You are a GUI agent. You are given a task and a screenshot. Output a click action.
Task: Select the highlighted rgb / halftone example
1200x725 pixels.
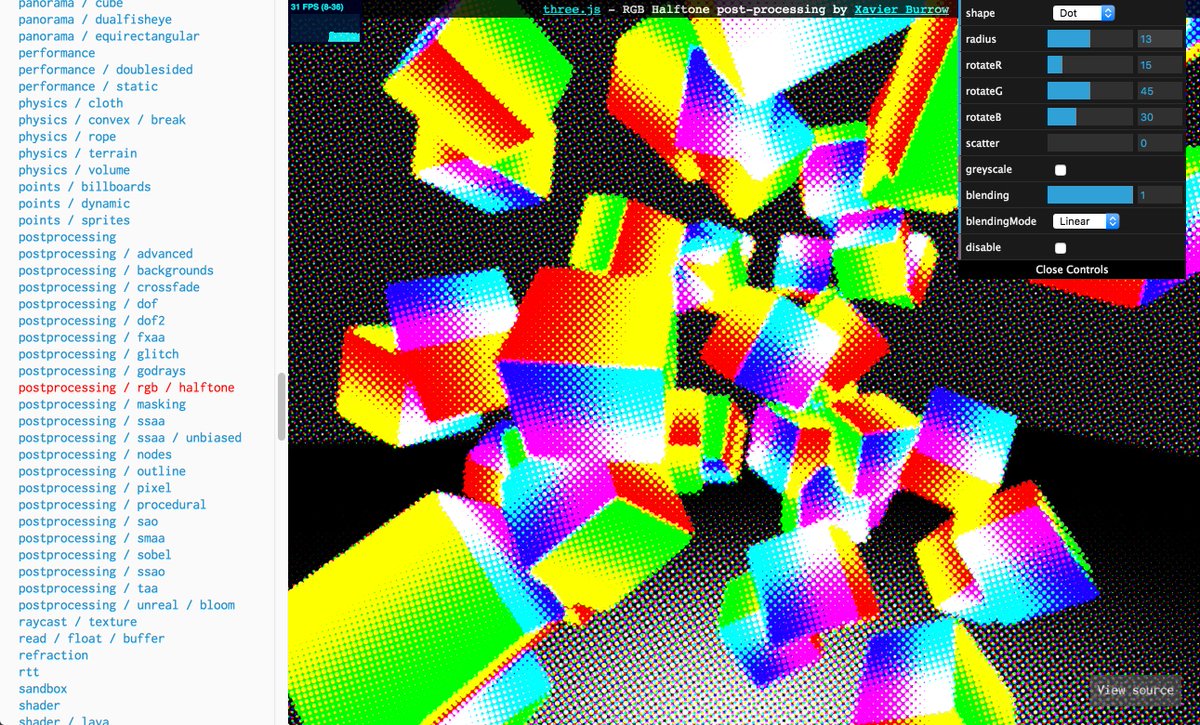[126, 388]
